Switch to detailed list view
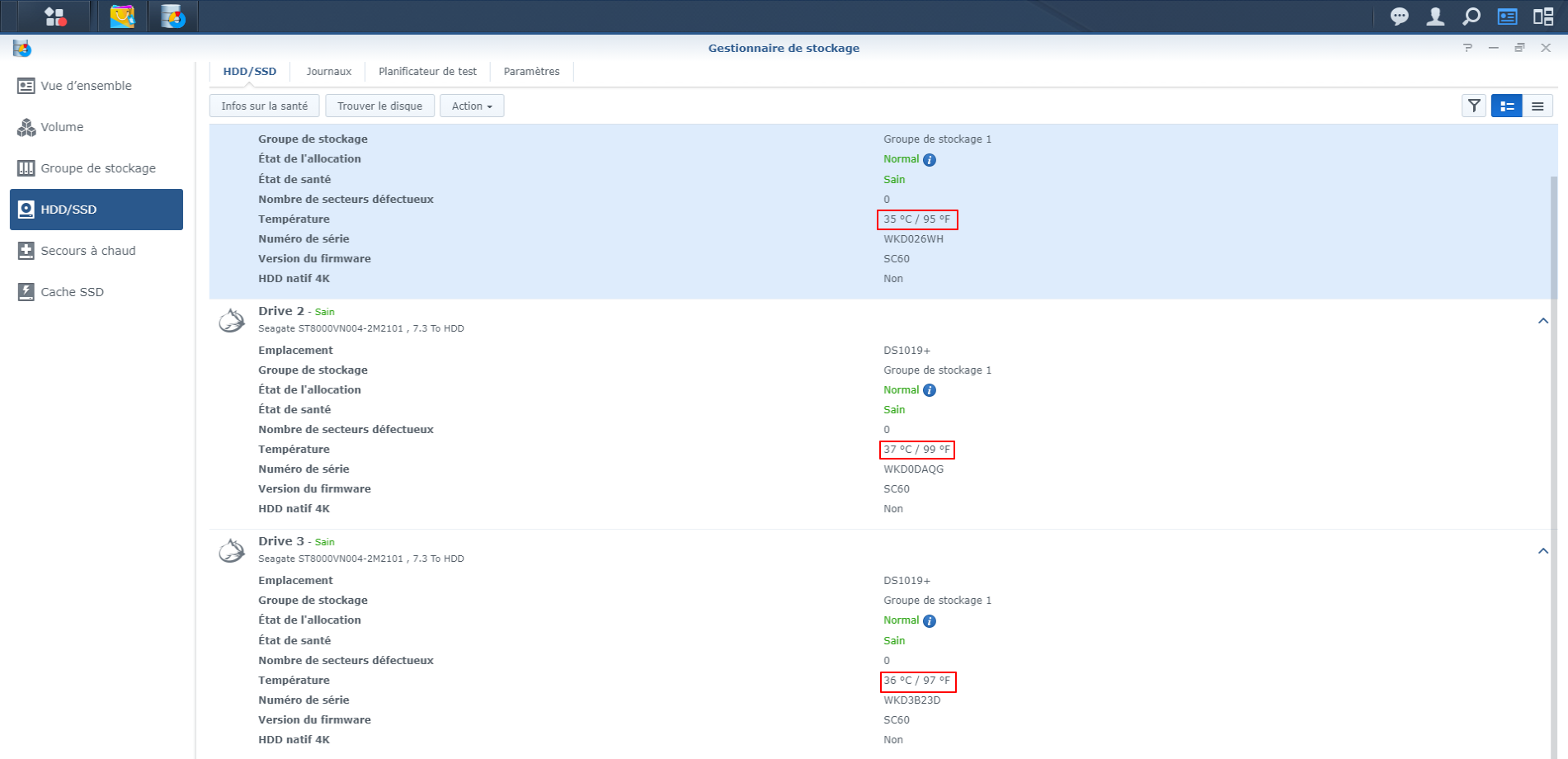 (1506, 106)
